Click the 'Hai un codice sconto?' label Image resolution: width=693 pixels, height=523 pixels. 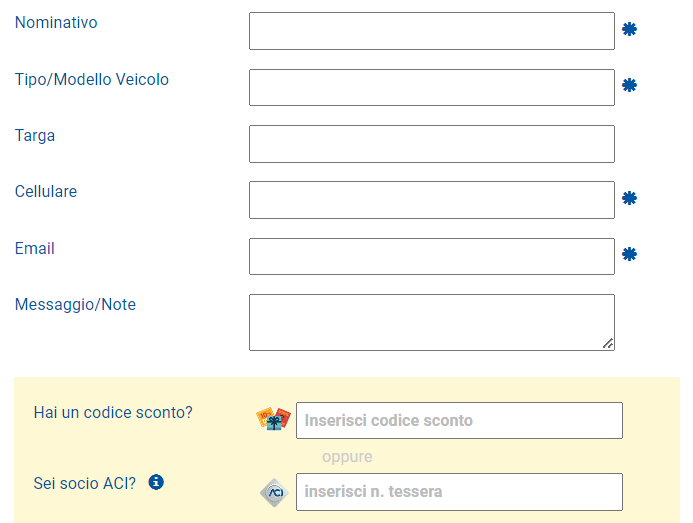(x=113, y=412)
